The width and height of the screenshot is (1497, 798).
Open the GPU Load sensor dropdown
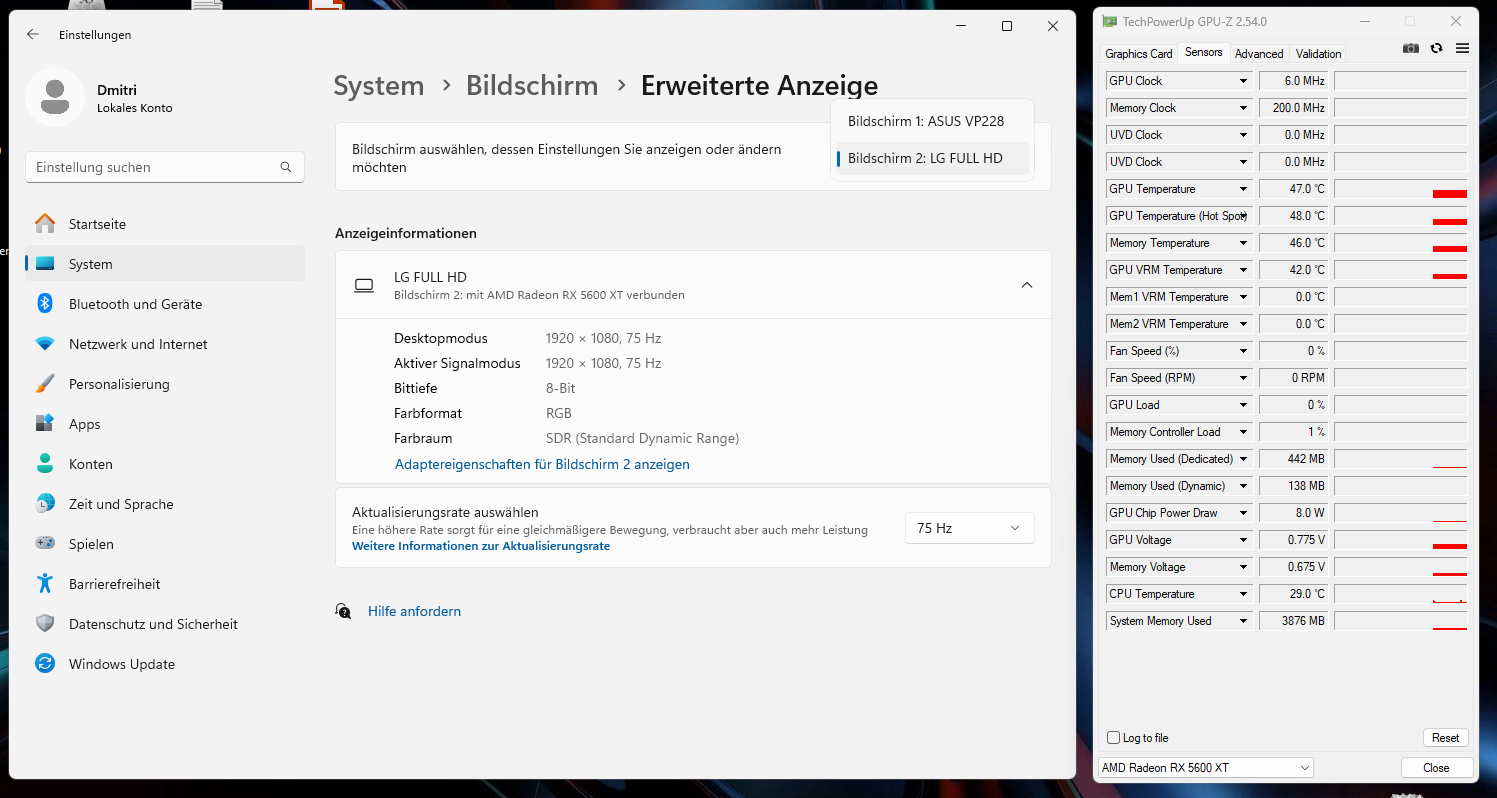(x=1244, y=405)
